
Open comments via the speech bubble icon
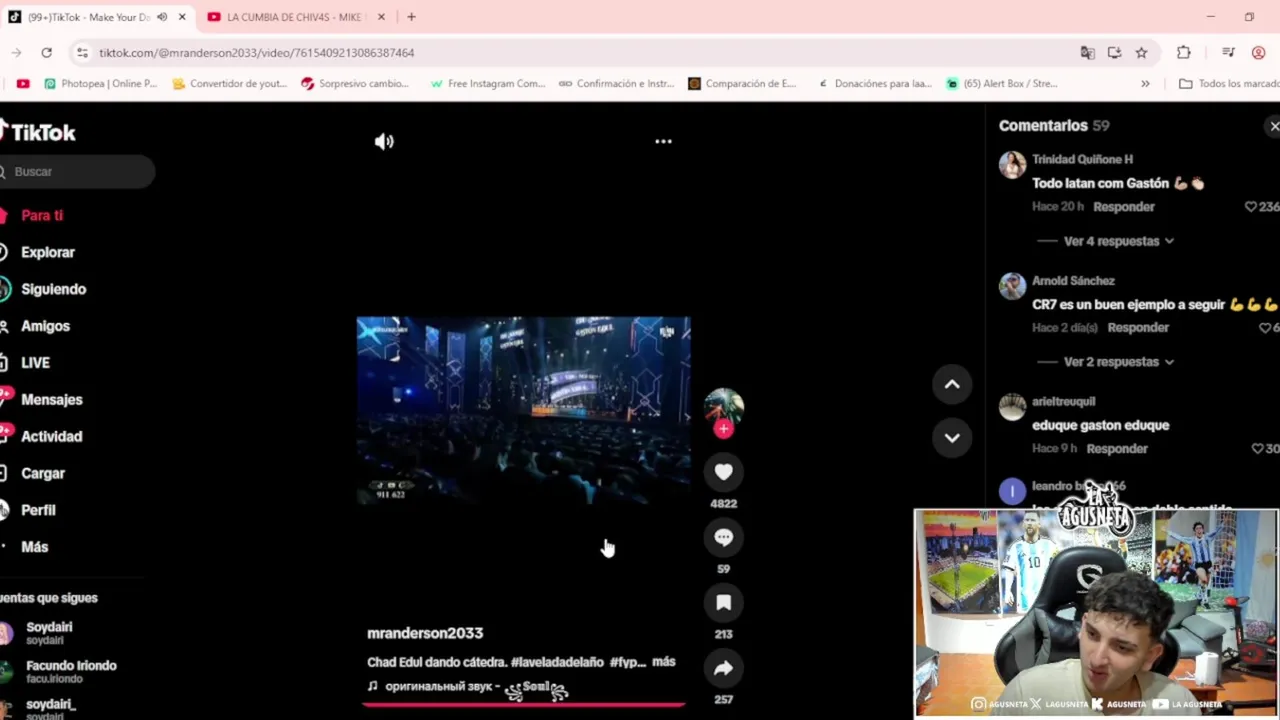click(723, 537)
